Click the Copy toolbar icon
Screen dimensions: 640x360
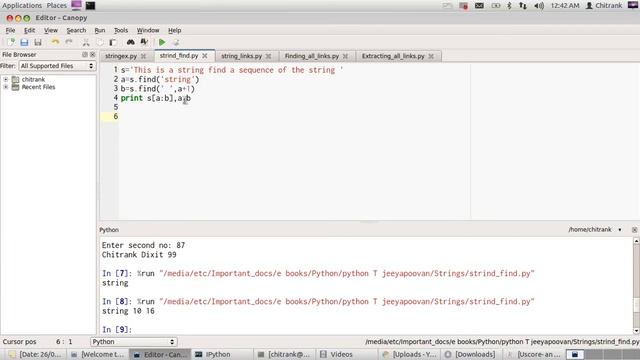100,42
